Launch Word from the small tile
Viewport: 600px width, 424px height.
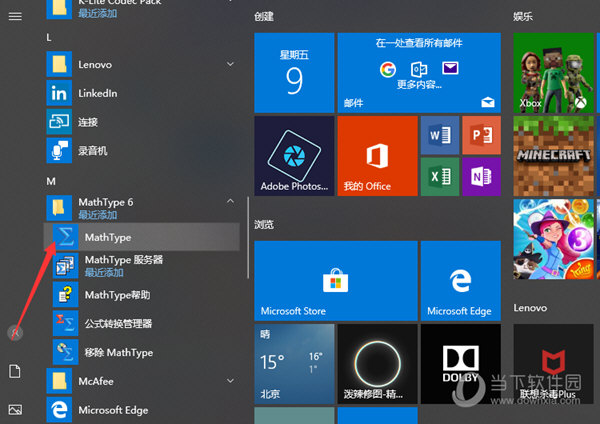point(440,135)
